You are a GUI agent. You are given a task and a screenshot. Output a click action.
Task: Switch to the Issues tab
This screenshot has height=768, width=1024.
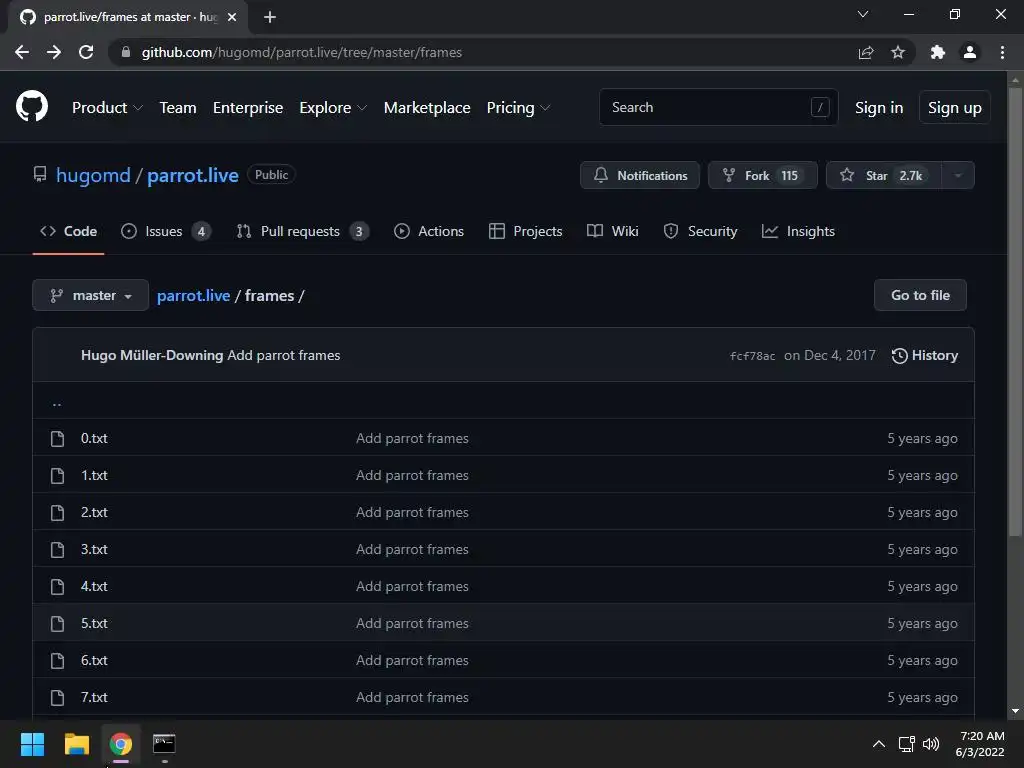point(166,231)
